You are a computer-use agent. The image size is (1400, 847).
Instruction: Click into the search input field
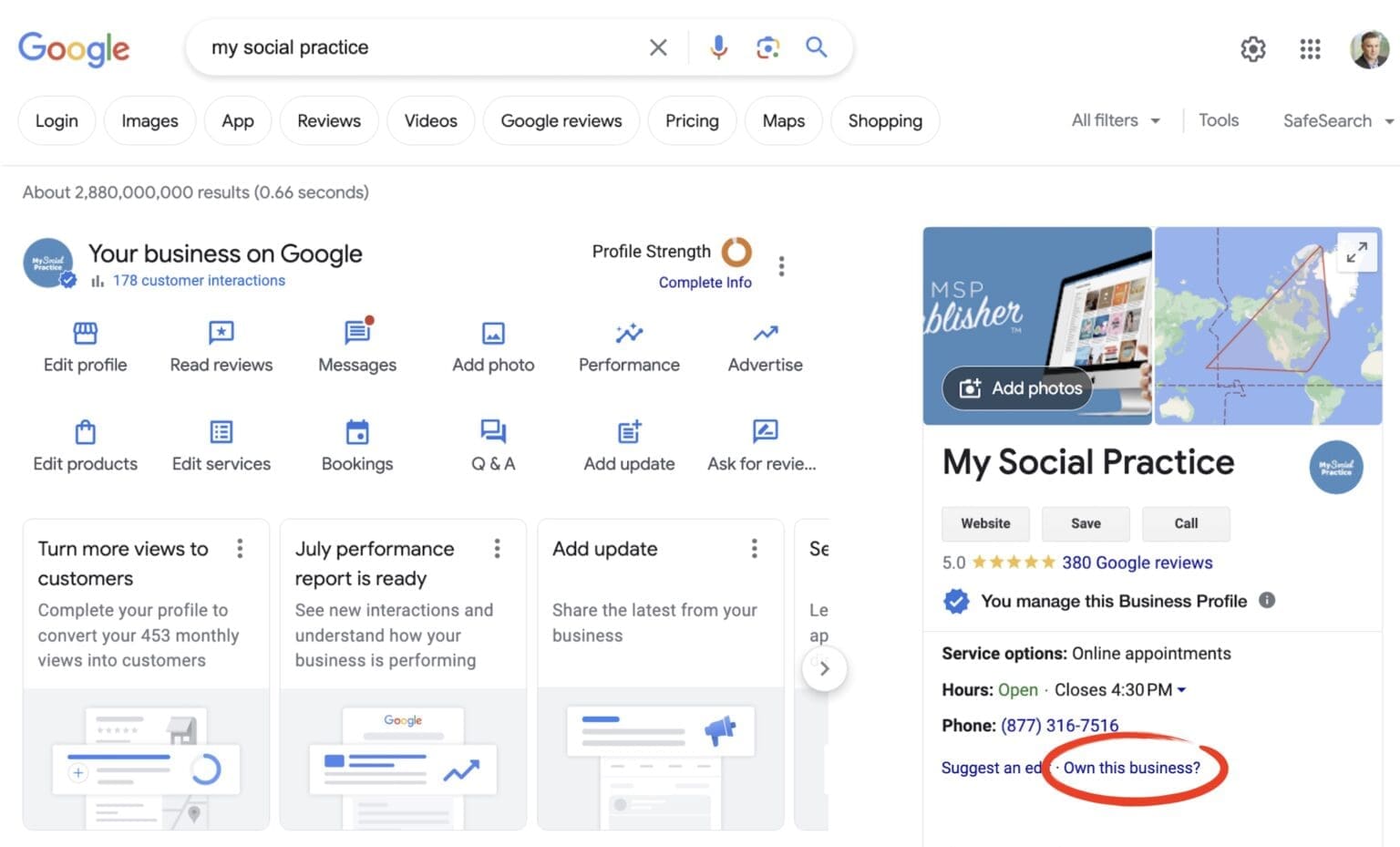419,47
